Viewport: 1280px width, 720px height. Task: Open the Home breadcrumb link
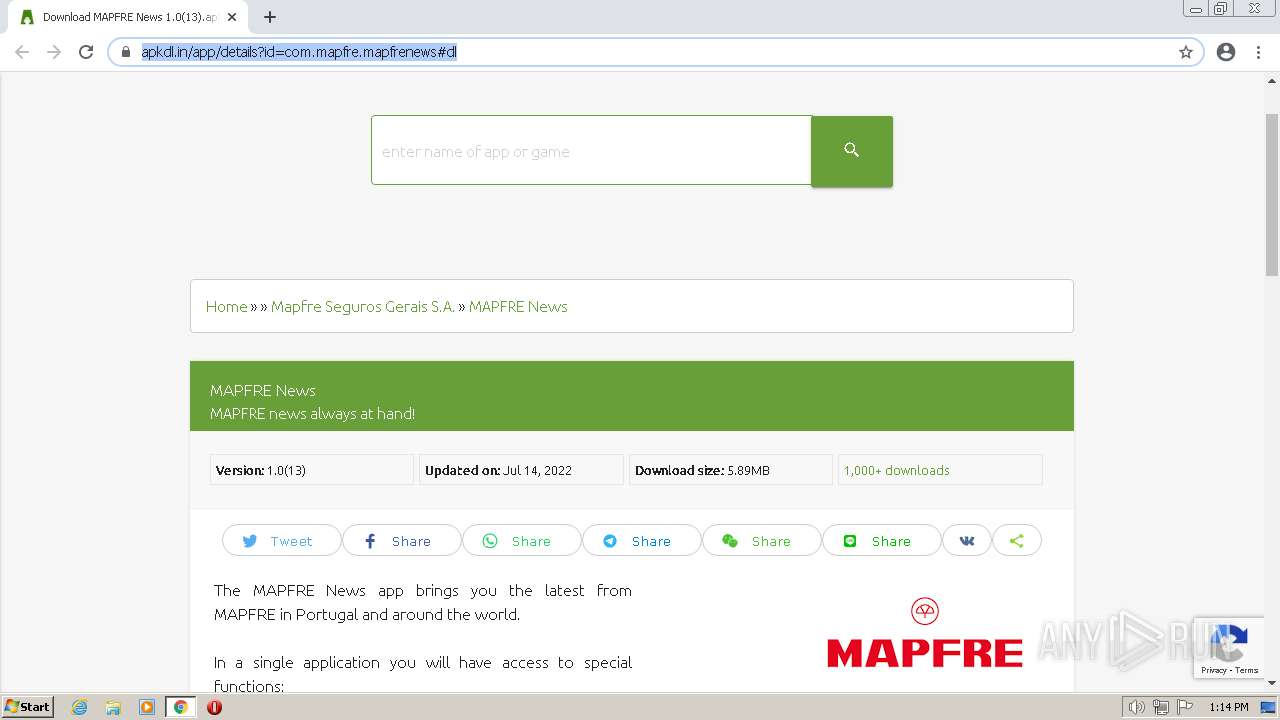click(x=226, y=306)
